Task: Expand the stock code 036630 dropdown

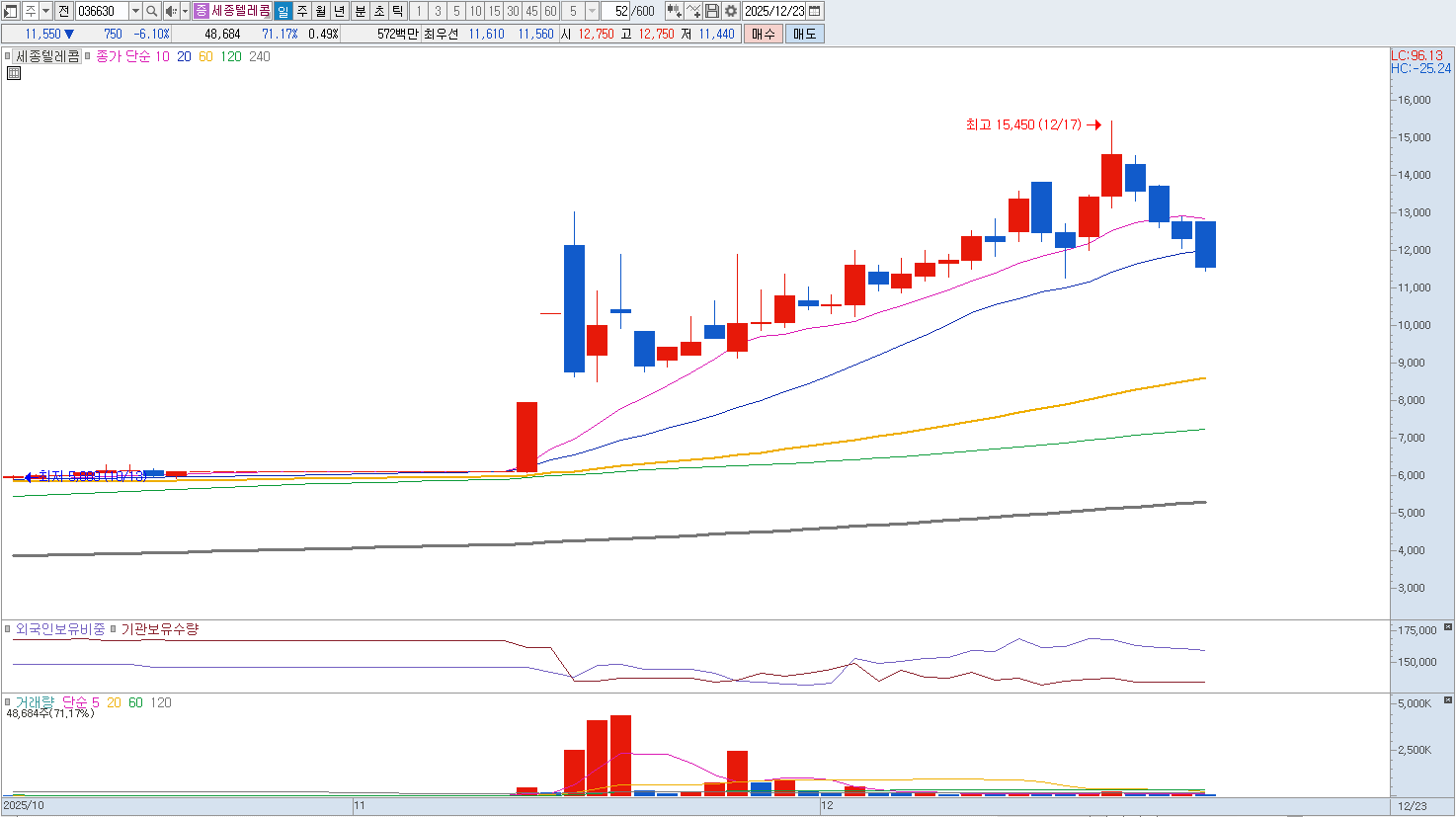Action: [x=135, y=11]
